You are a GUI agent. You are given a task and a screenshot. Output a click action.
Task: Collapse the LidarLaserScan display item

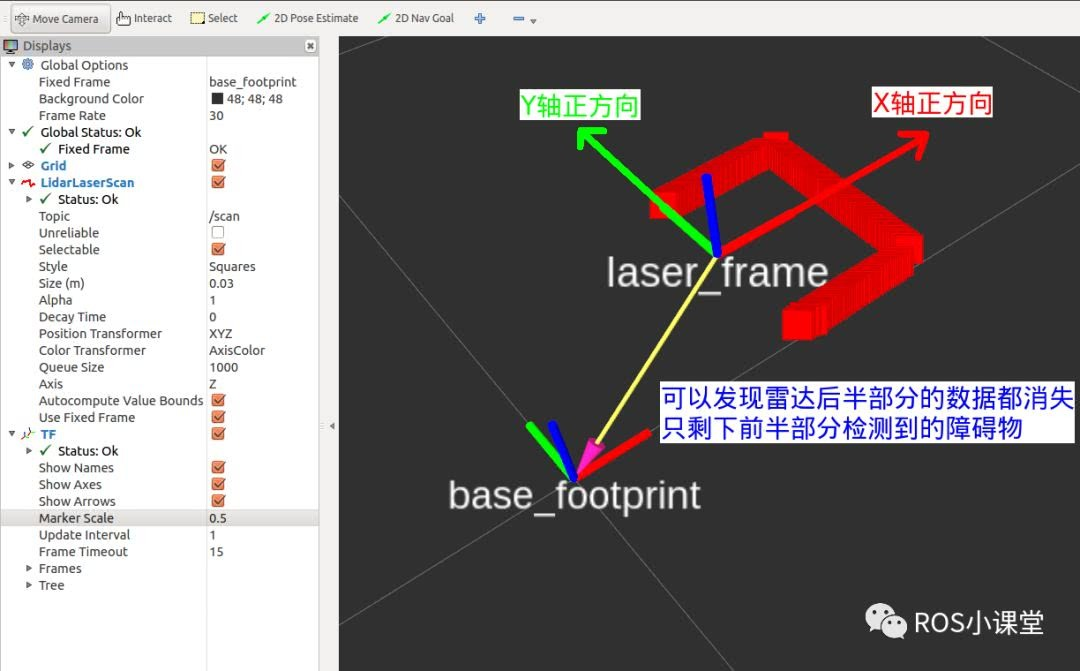pyautogui.click(x=12, y=182)
